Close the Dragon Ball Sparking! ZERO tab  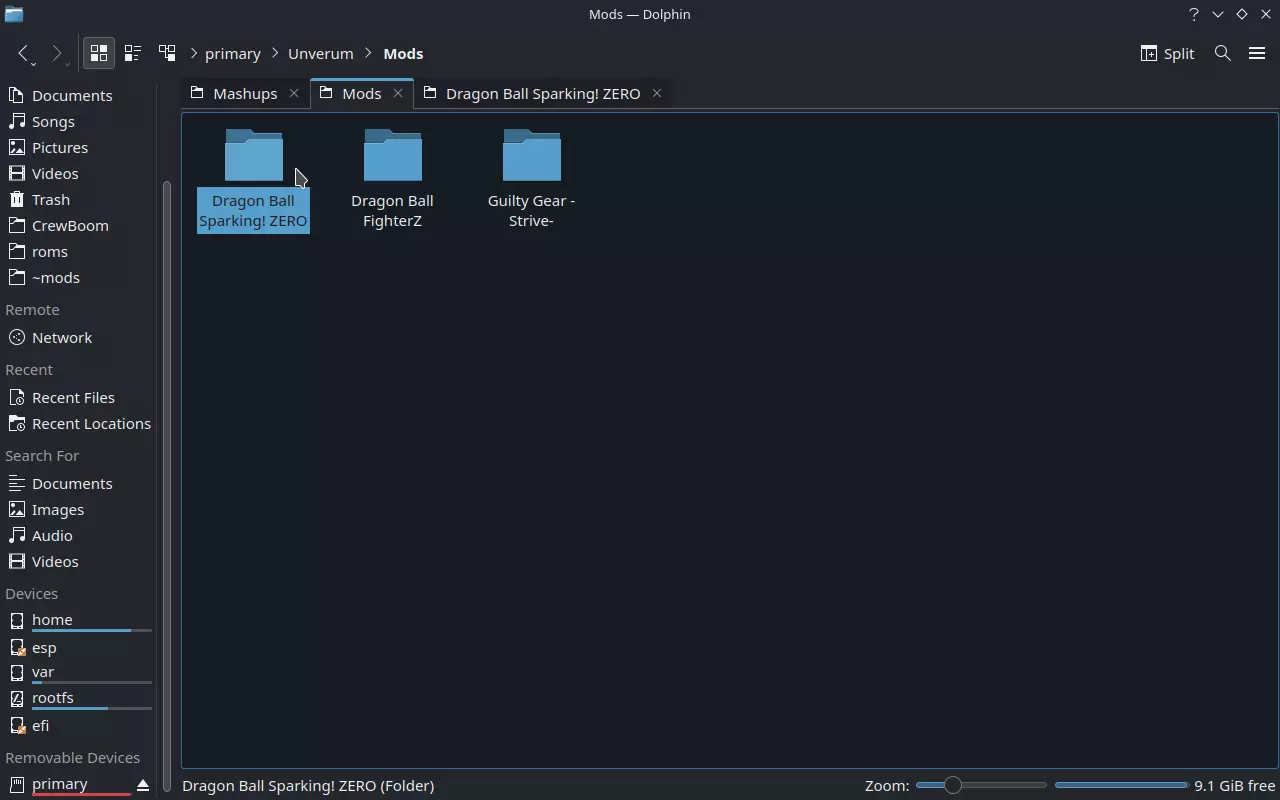(x=657, y=93)
